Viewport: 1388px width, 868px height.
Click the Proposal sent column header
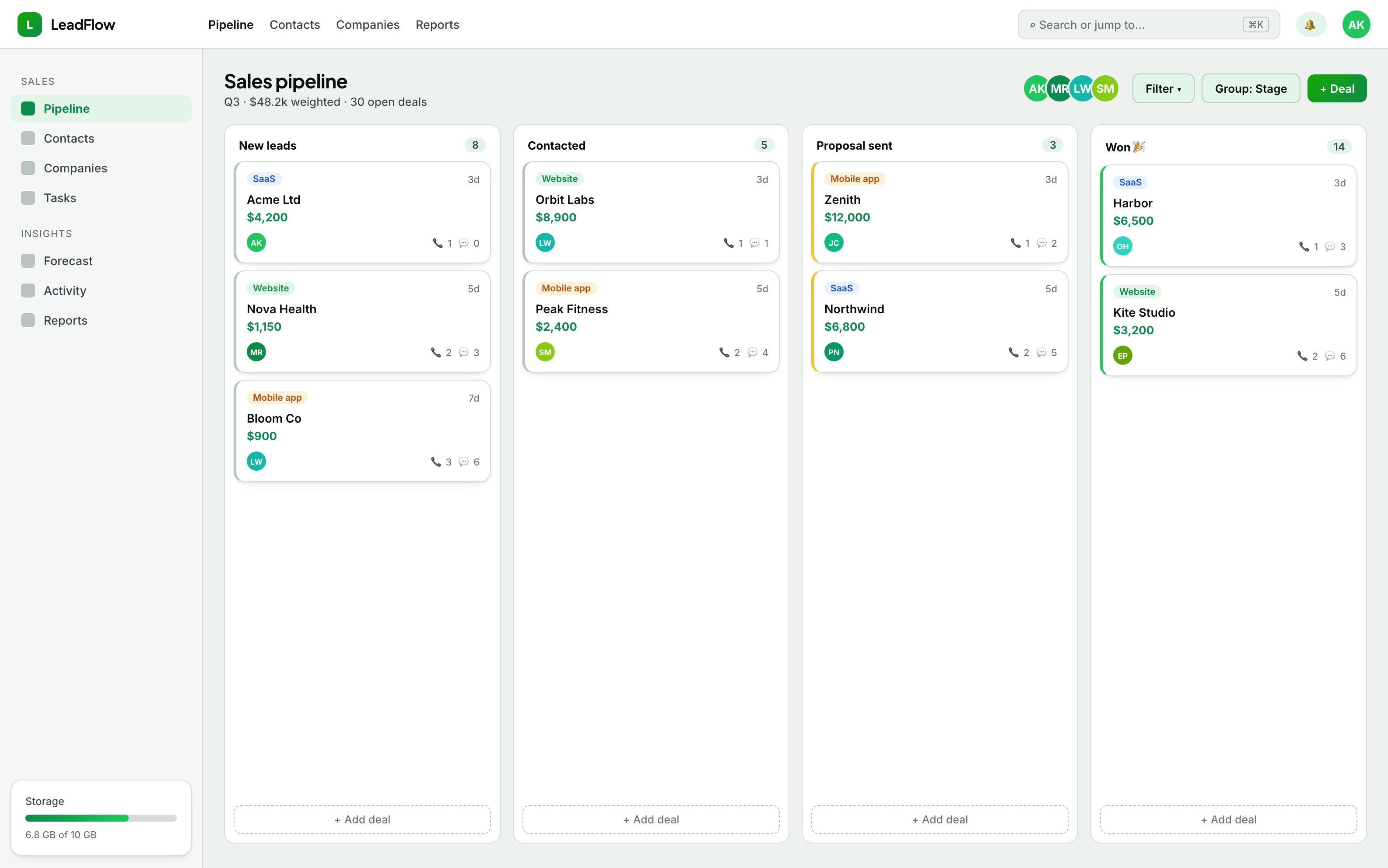point(854,146)
